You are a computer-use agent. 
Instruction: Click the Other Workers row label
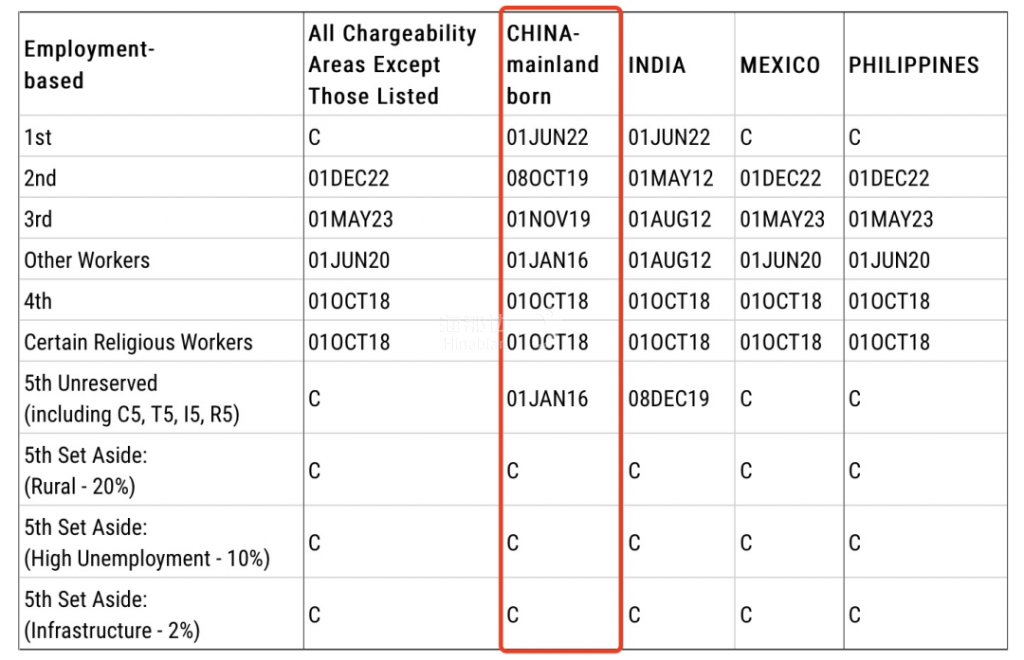(x=87, y=261)
